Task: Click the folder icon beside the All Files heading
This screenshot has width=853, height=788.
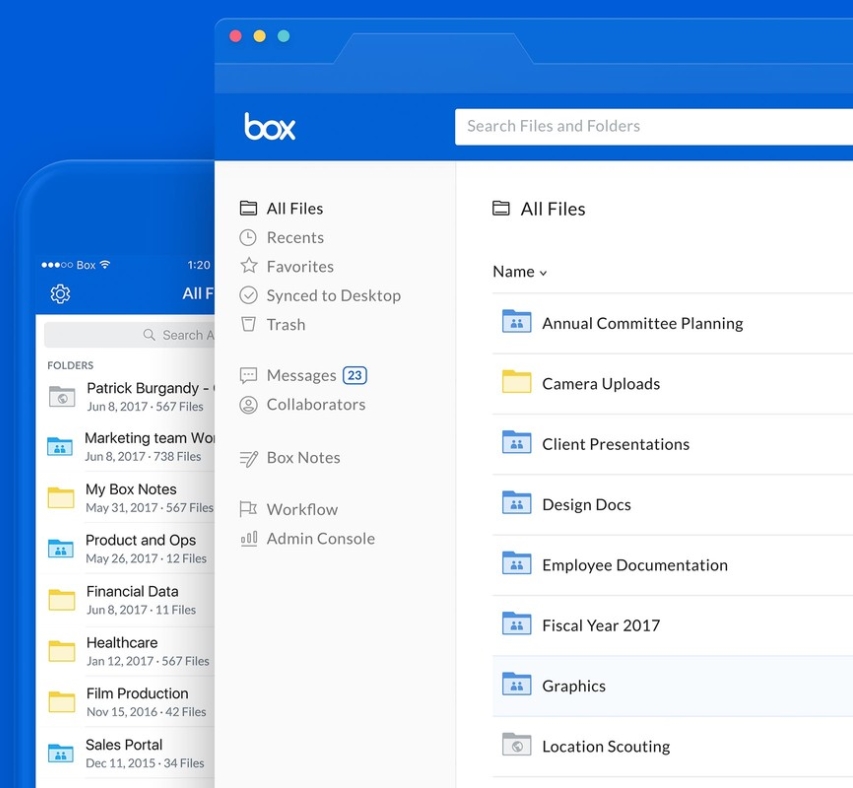Action: click(501, 208)
